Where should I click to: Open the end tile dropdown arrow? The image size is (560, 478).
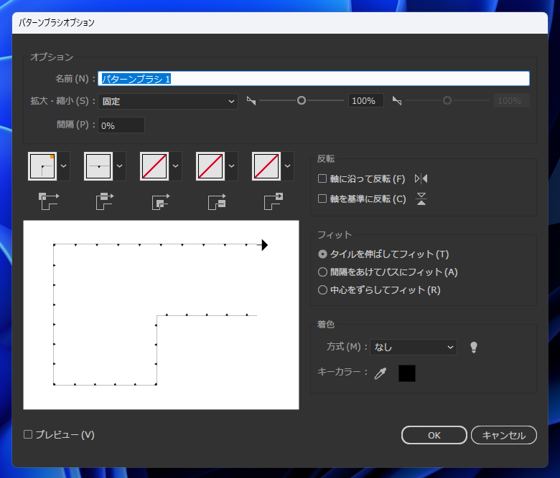[x=288, y=166]
